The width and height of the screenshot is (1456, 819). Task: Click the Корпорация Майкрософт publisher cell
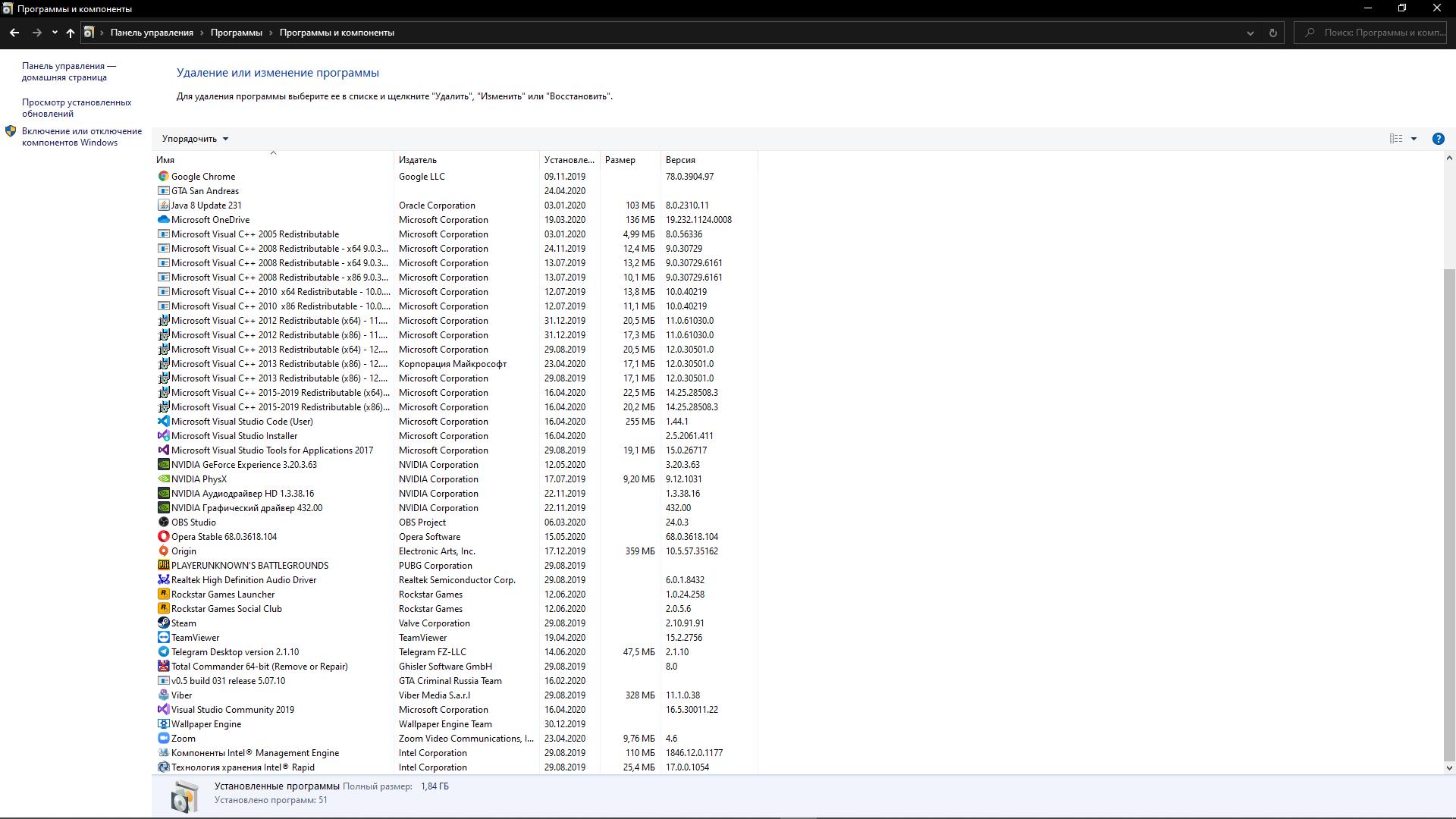click(453, 363)
